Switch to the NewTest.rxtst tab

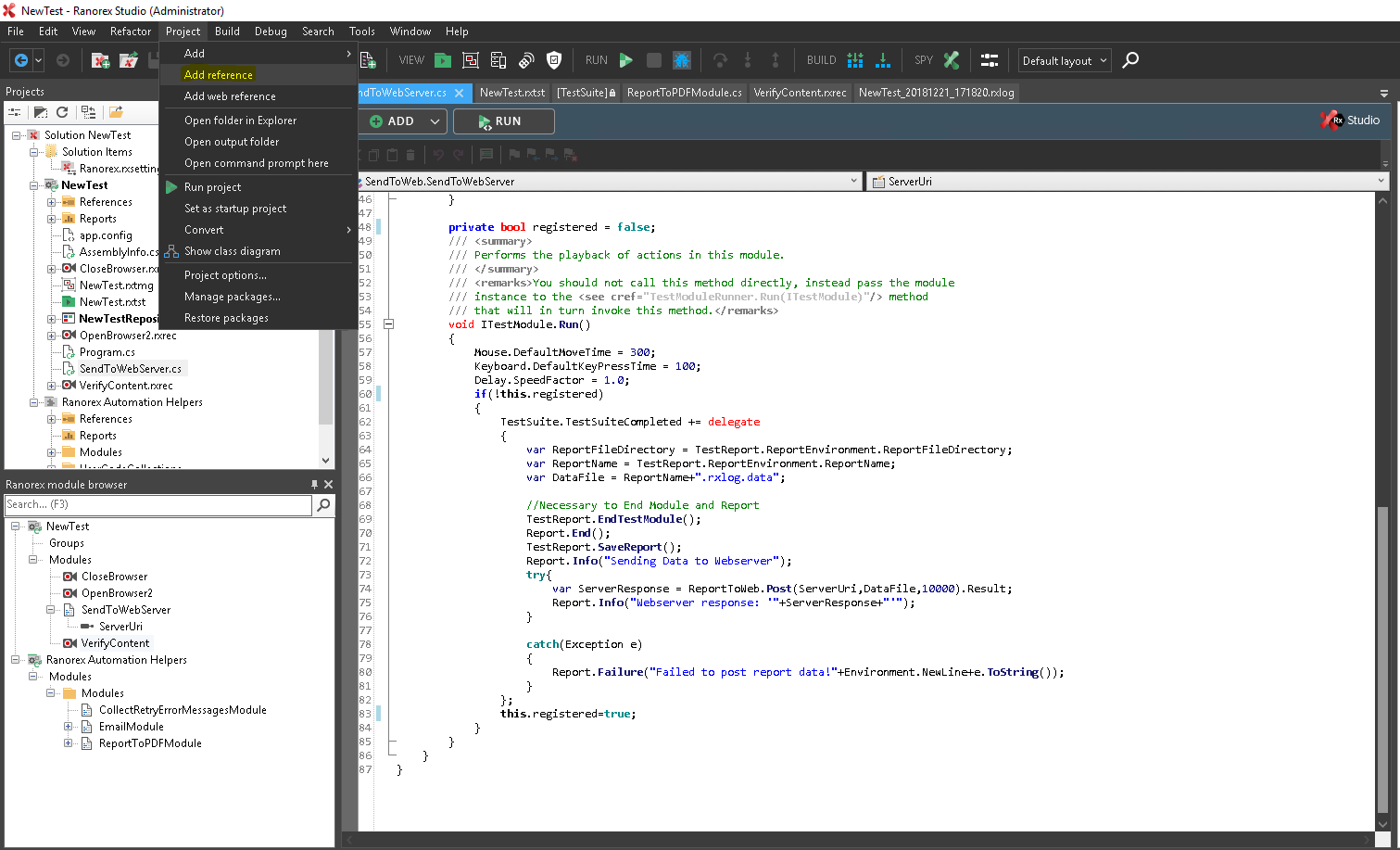point(512,93)
